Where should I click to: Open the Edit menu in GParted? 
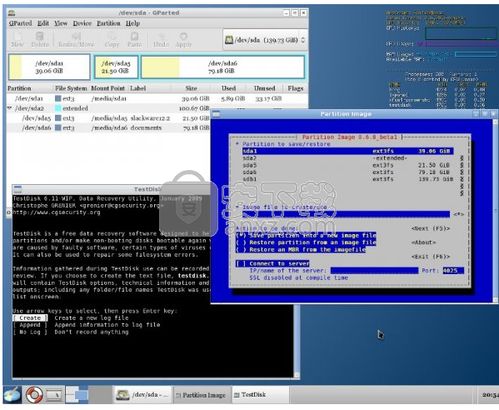pos(43,23)
